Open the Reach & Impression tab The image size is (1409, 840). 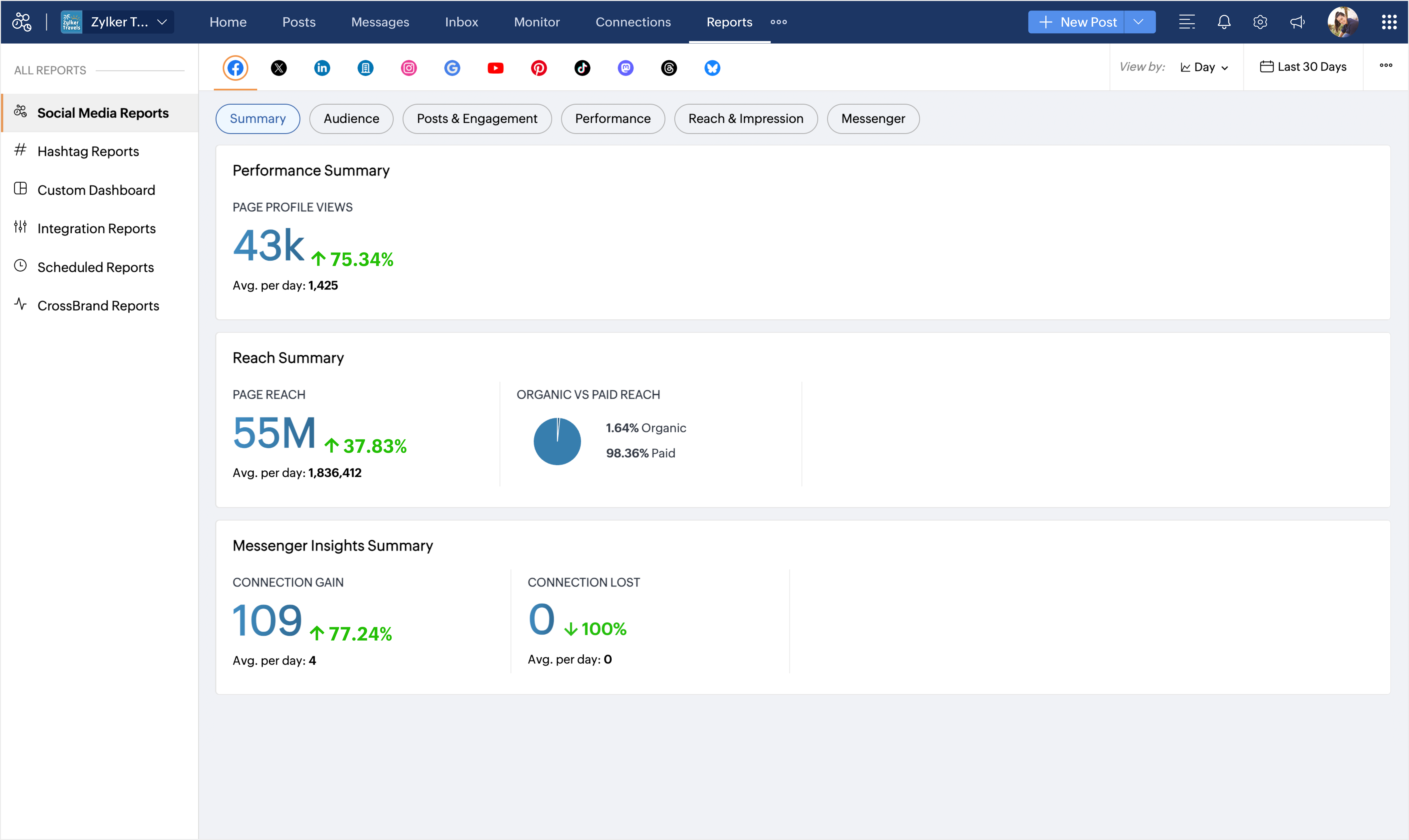point(745,119)
